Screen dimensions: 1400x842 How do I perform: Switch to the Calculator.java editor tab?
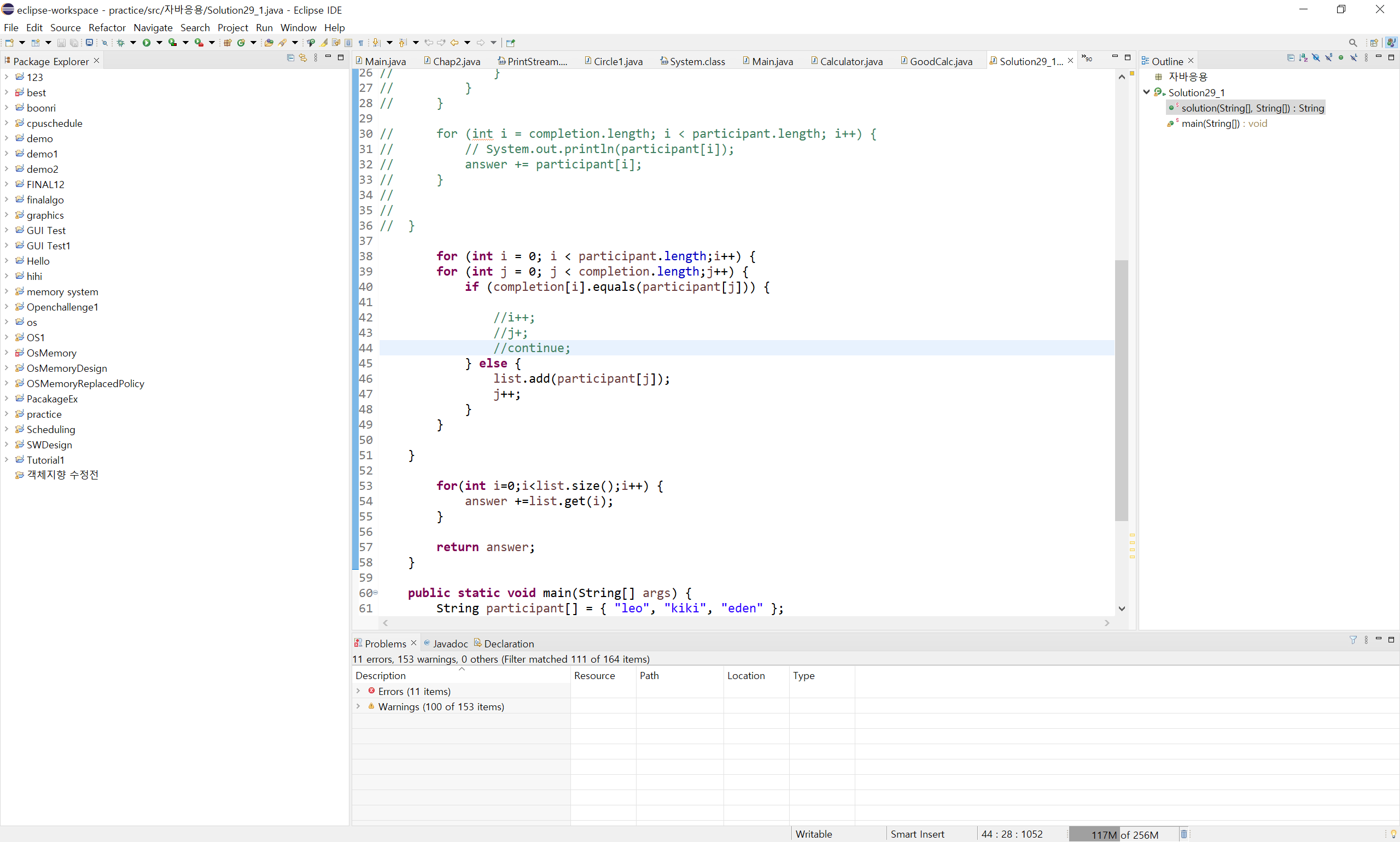click(851, 61)
